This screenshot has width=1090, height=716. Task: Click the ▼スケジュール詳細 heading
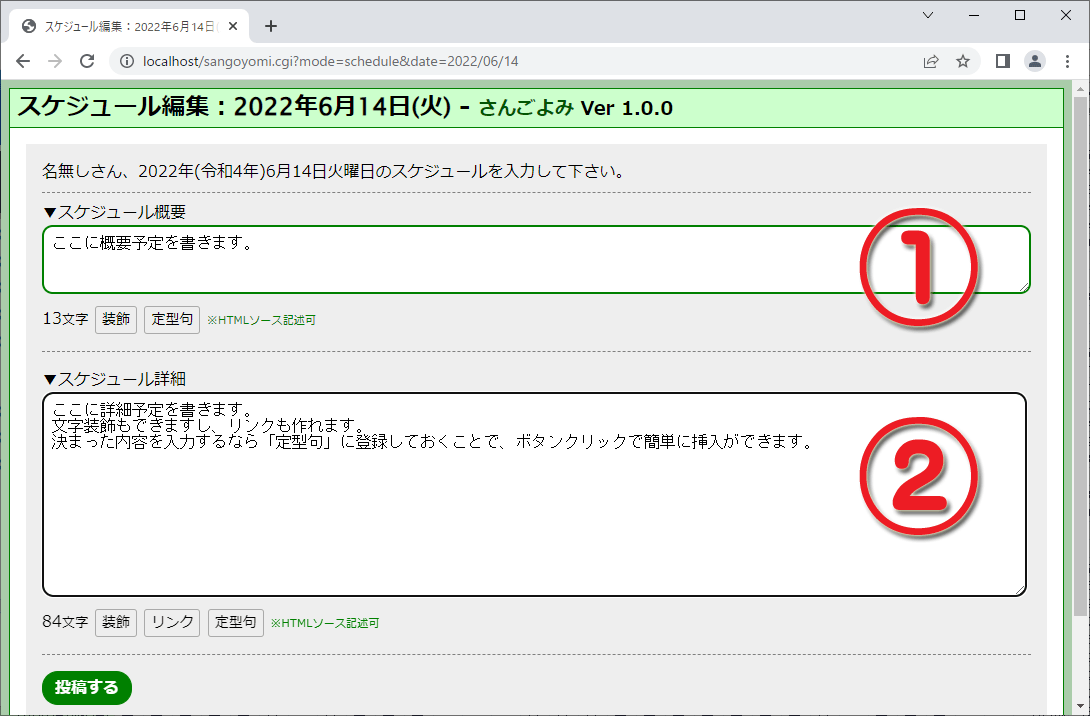point(114,379)
